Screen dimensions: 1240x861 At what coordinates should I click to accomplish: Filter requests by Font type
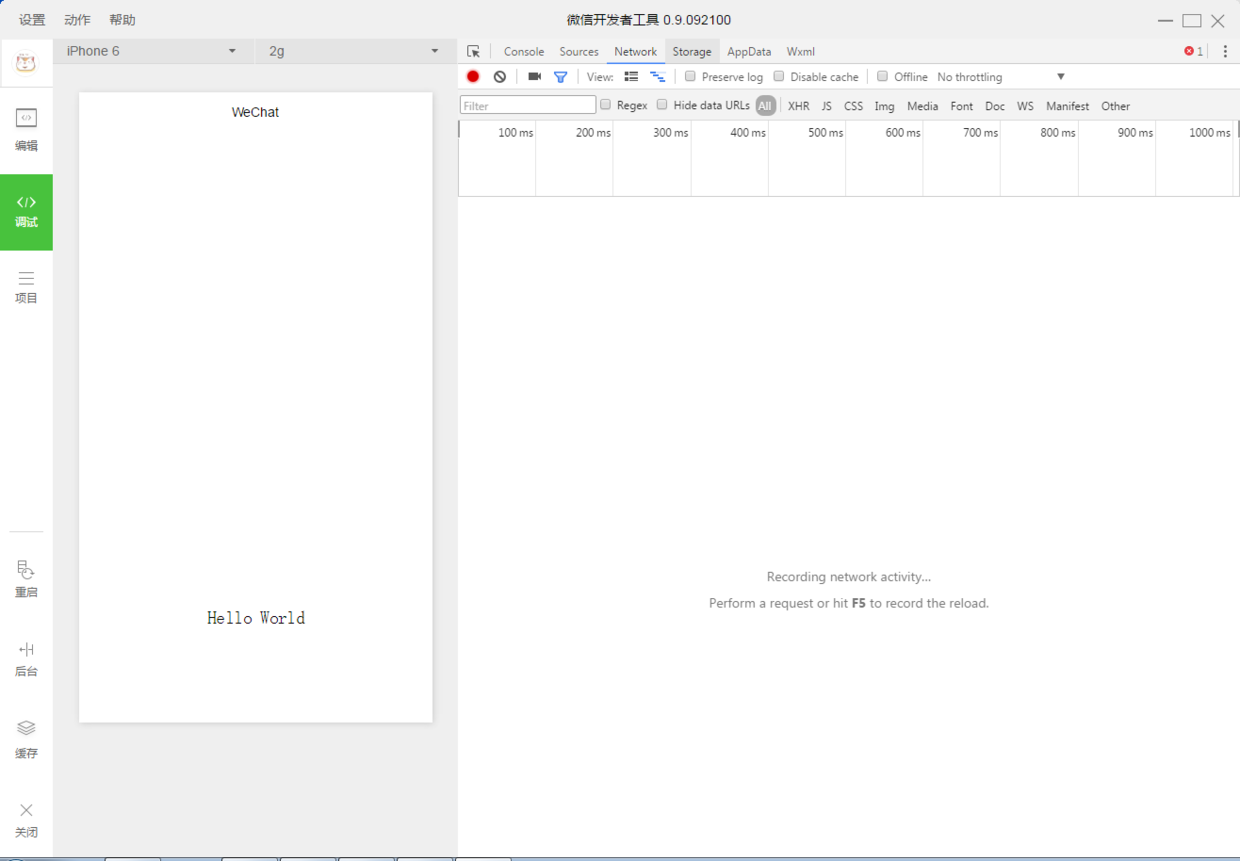(962, 106)
